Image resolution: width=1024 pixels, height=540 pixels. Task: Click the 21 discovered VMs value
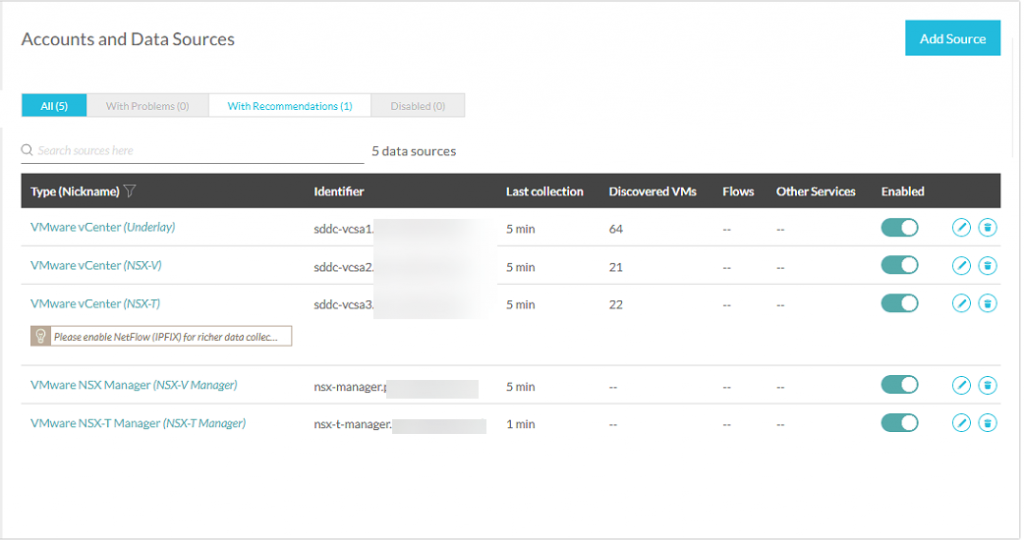[616, 267]
